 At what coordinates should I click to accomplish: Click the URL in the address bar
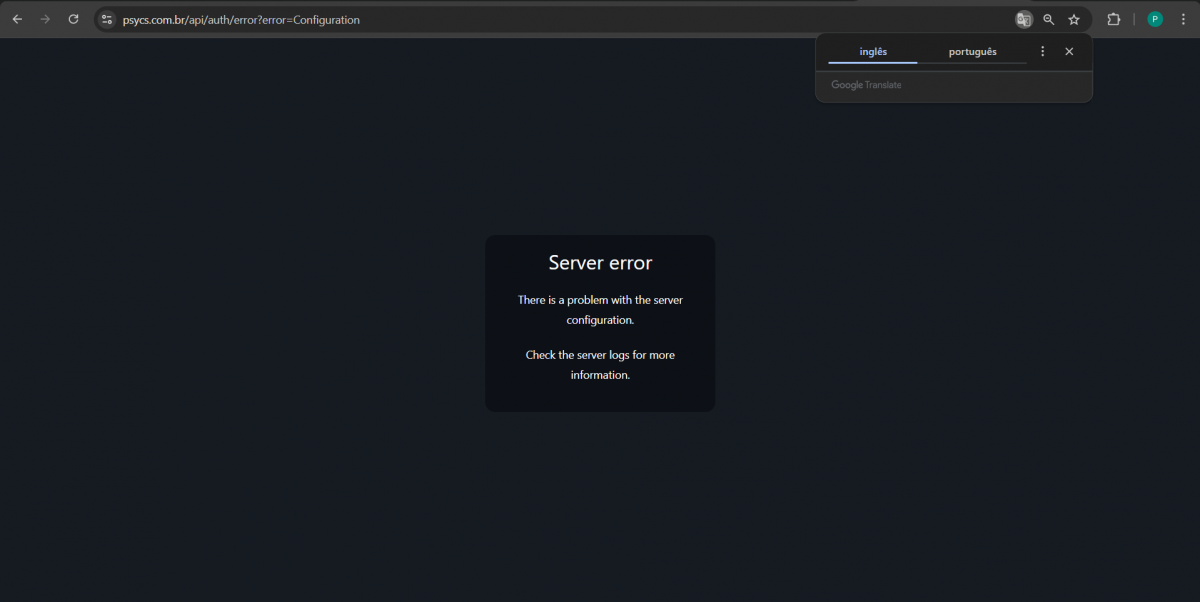pyautogui.click(x=241, y=20)
